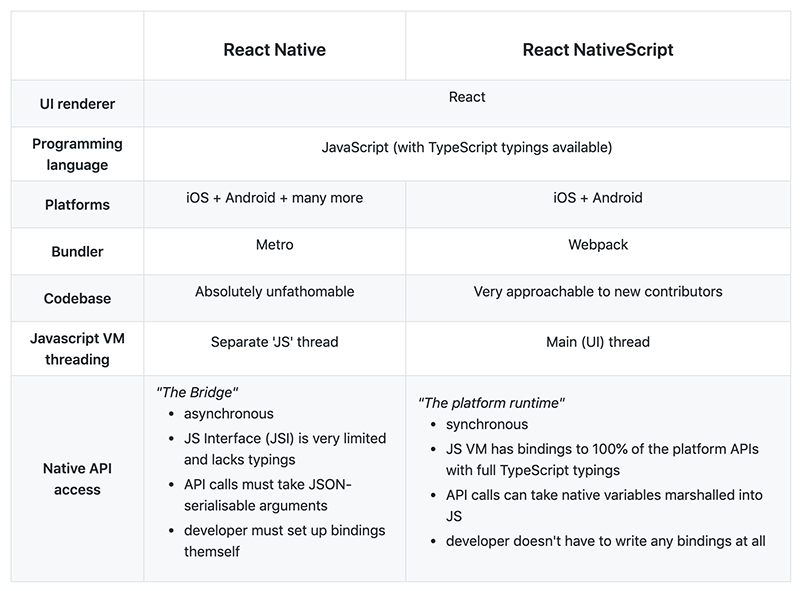Click the Webpack cell
The width and height of the screenshot is (800, 591).
click(596, 245)
